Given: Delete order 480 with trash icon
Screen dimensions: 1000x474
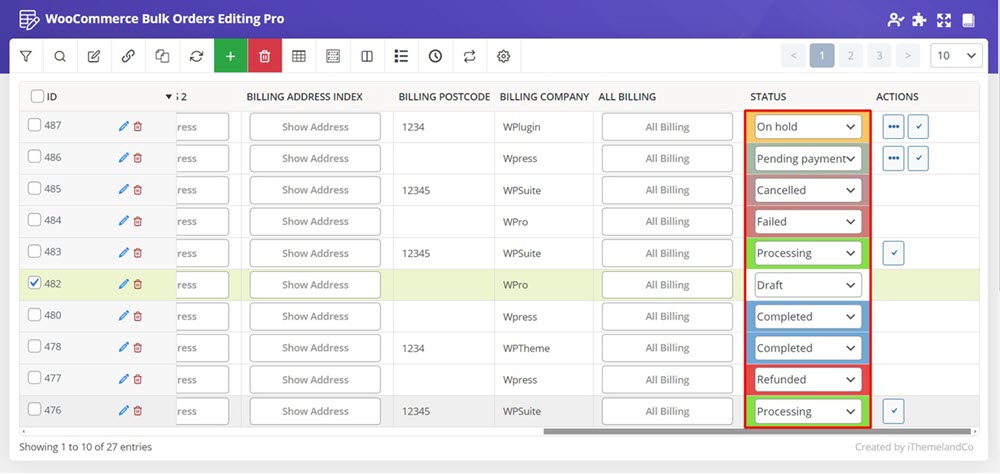Looking at the screenshot, I should pos(138,316).
